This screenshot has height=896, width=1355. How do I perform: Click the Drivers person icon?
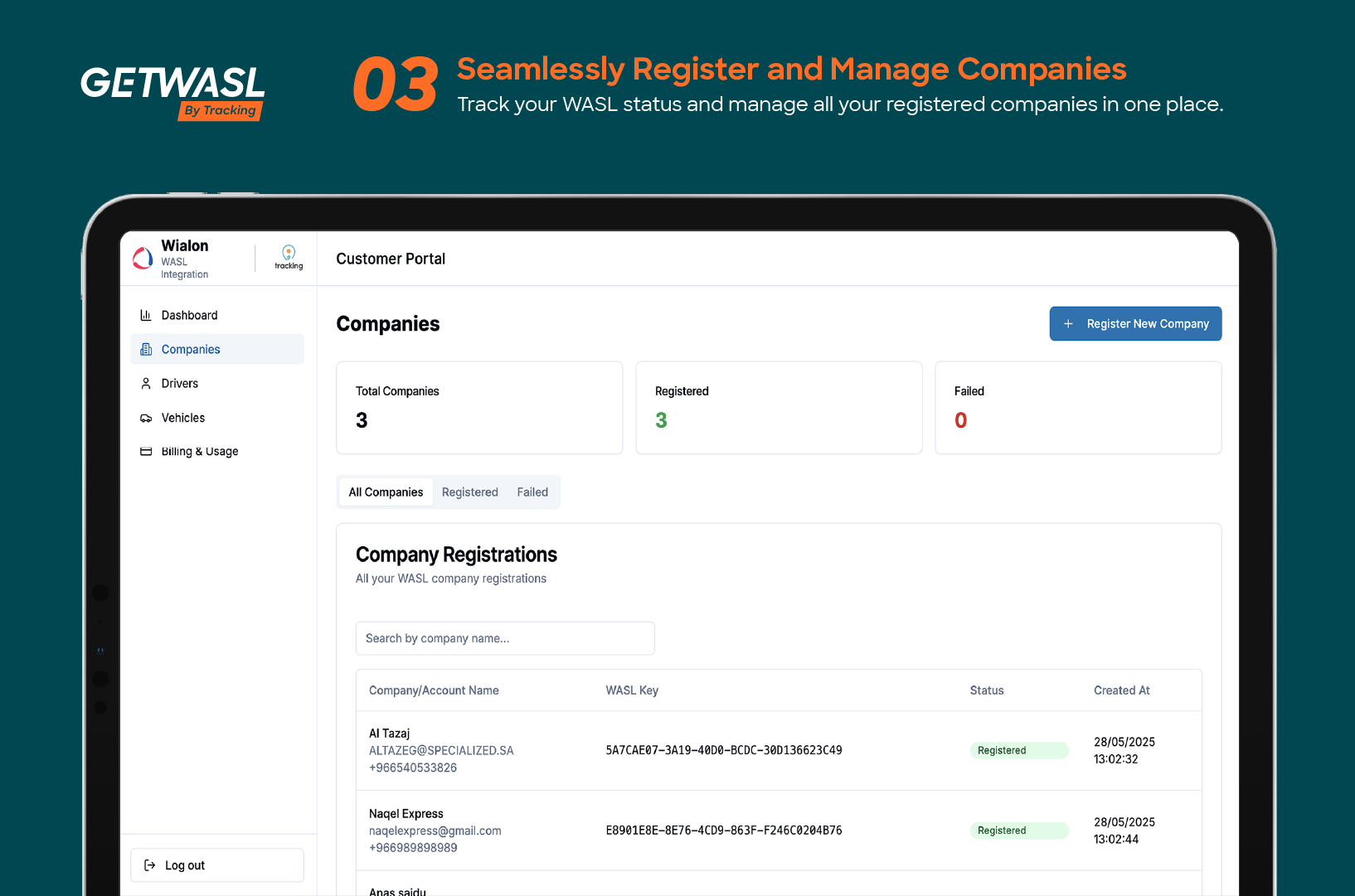[146, 384]
